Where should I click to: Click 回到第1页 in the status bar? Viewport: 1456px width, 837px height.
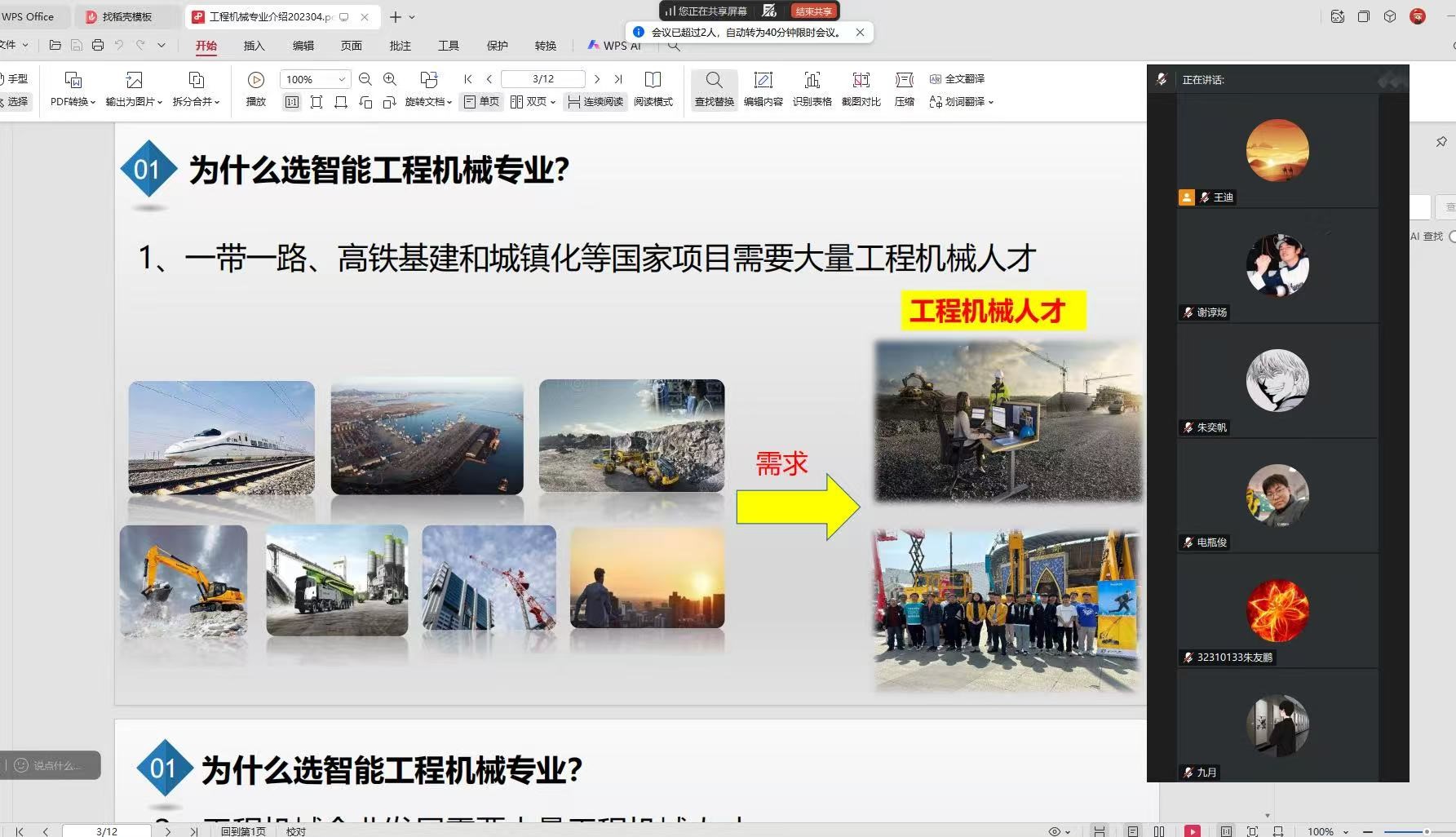pos(243,831)
